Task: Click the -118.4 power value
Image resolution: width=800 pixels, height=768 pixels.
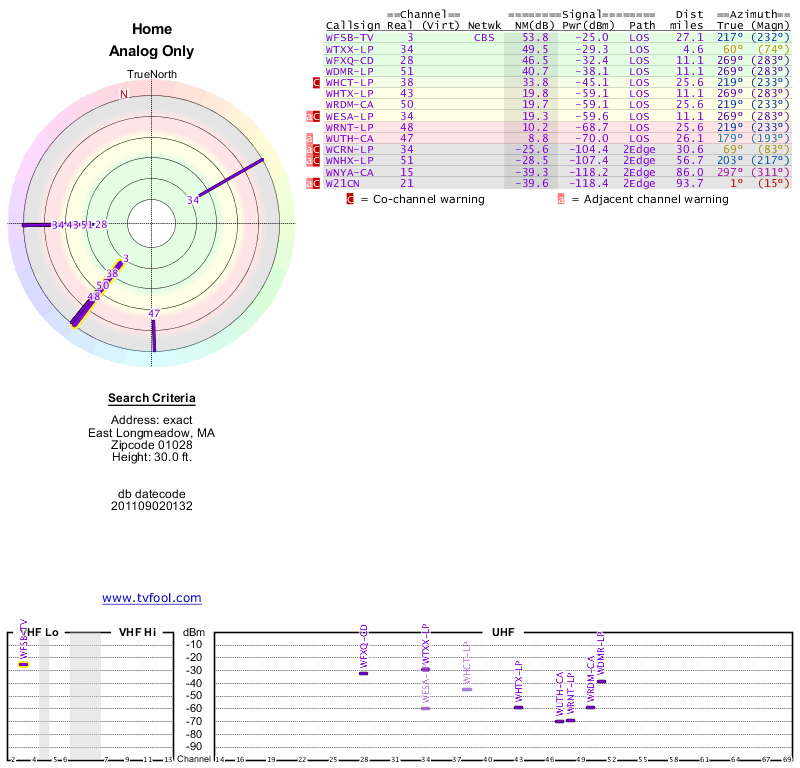Action: click(589, 183)
